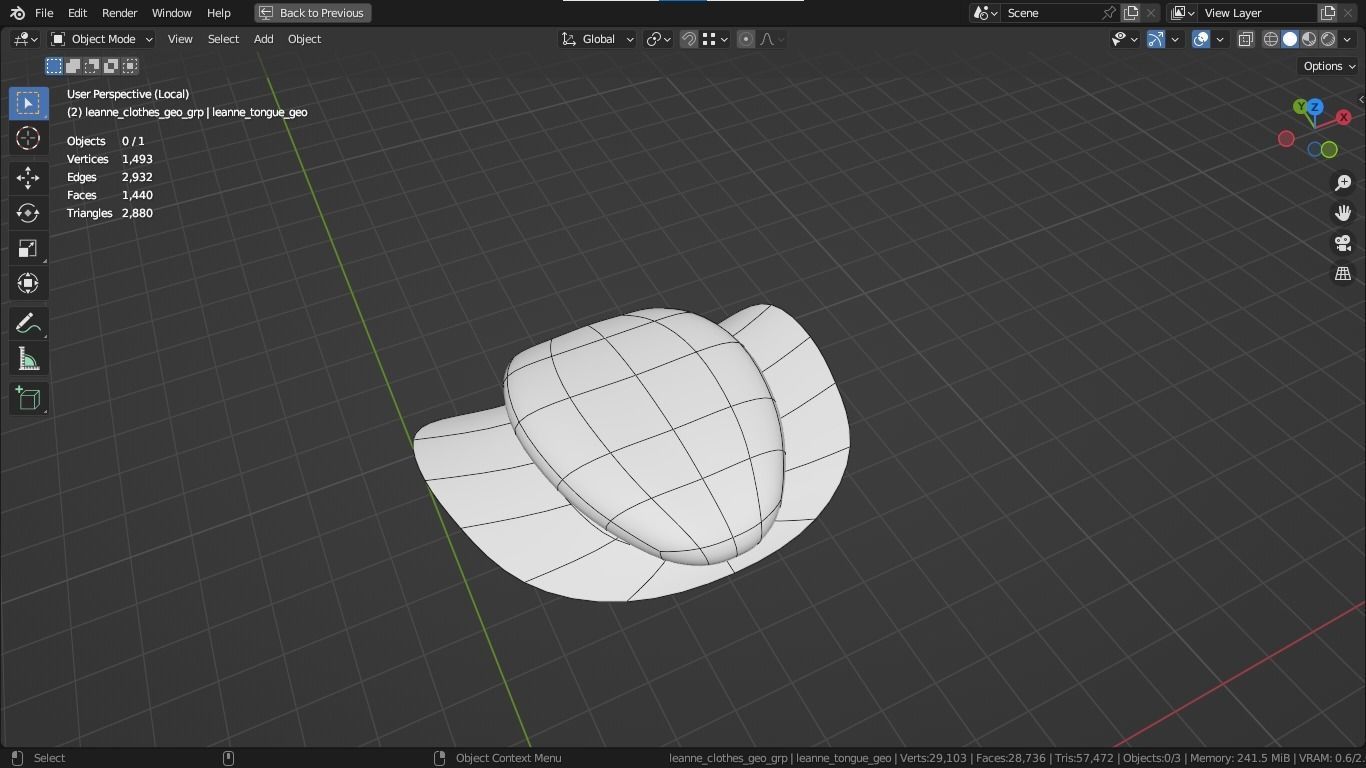This screenshot has height=768, width=1366.
Task: Open the Object Mode dropdown
Action: pos(102,39)
